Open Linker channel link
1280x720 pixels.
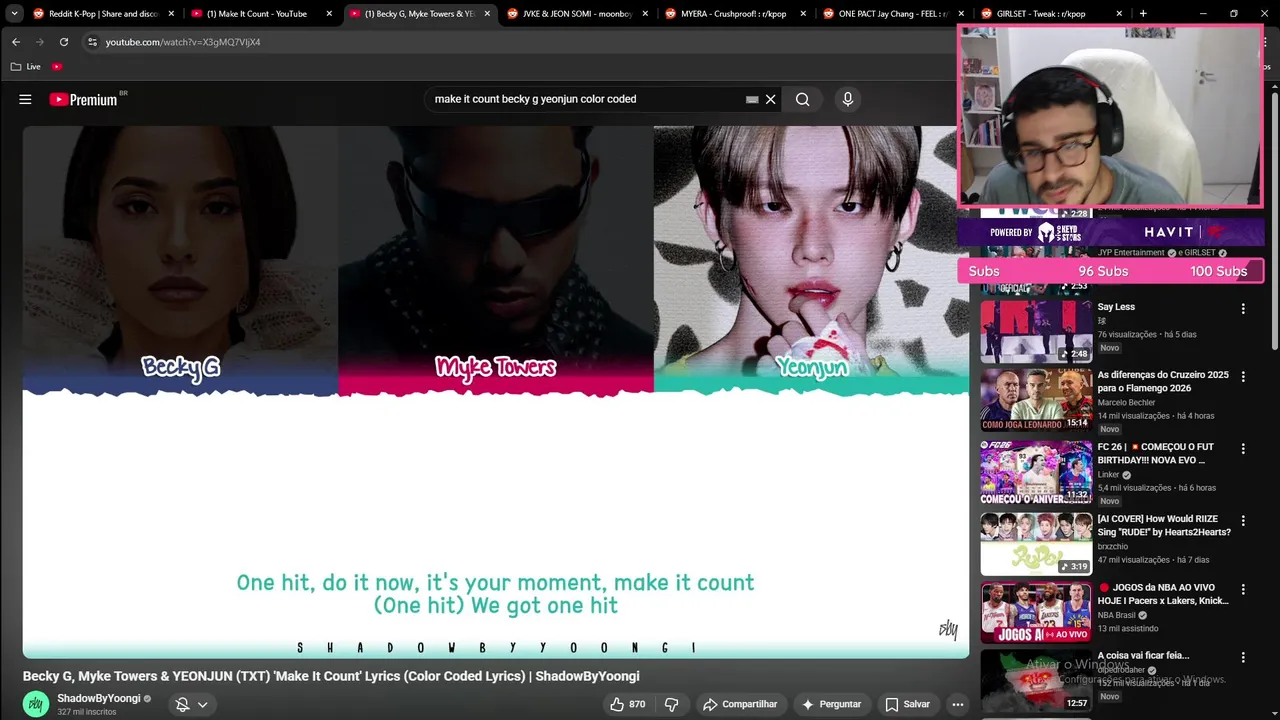[1109, 475]
